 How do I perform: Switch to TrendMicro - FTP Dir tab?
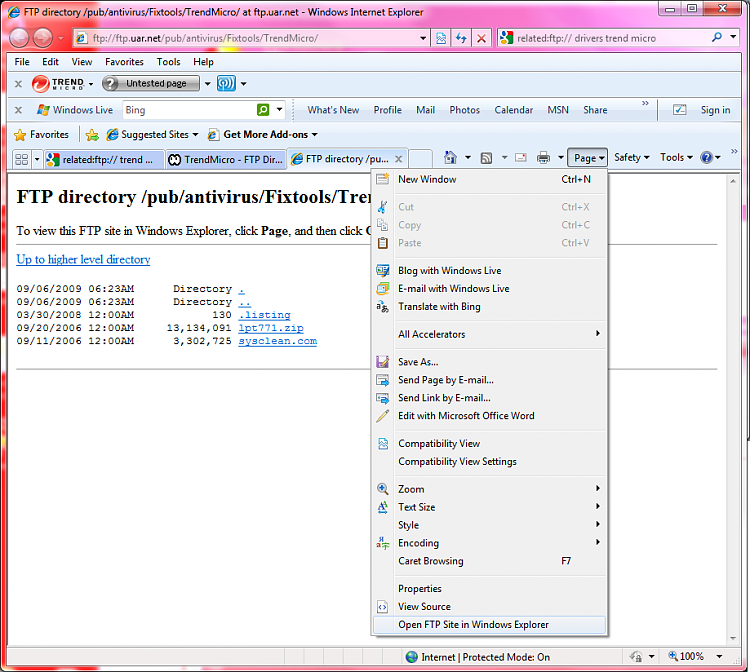coord(225,159)
